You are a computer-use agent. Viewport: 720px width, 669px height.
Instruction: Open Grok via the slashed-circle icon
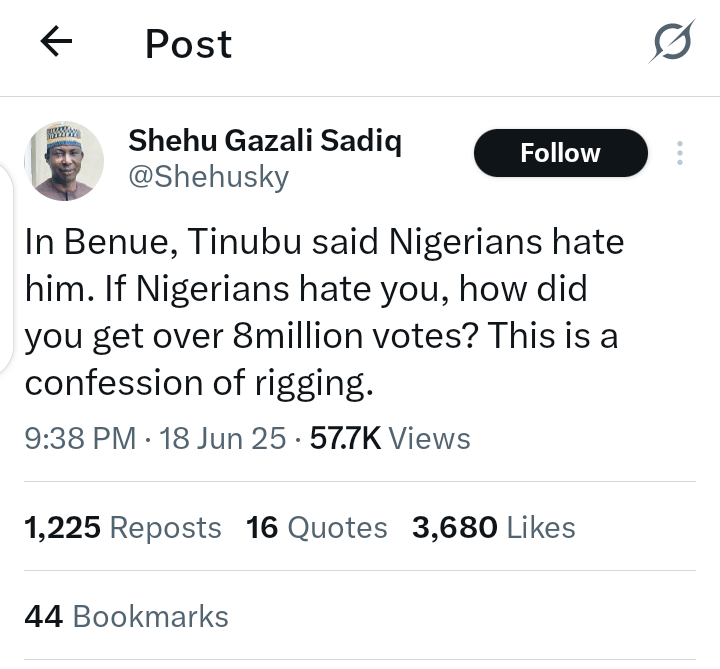coord(670,43)
